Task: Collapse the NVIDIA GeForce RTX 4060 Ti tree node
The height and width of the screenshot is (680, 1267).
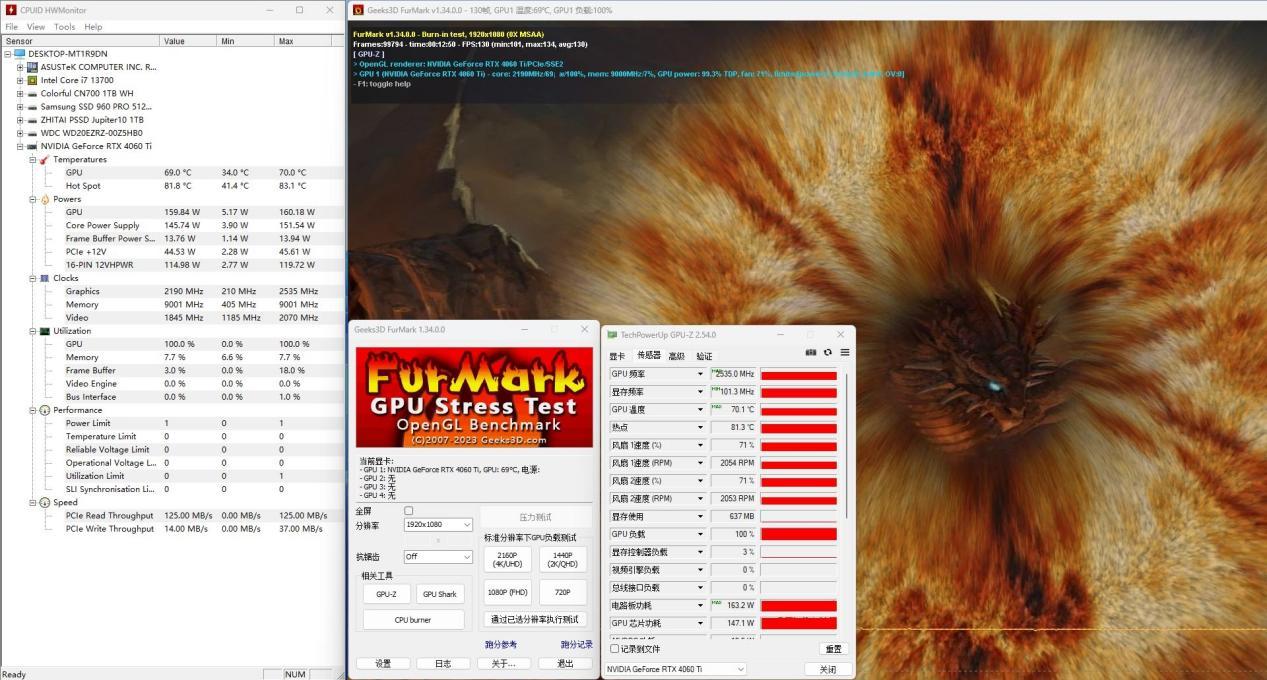Action: pos(20,146)
